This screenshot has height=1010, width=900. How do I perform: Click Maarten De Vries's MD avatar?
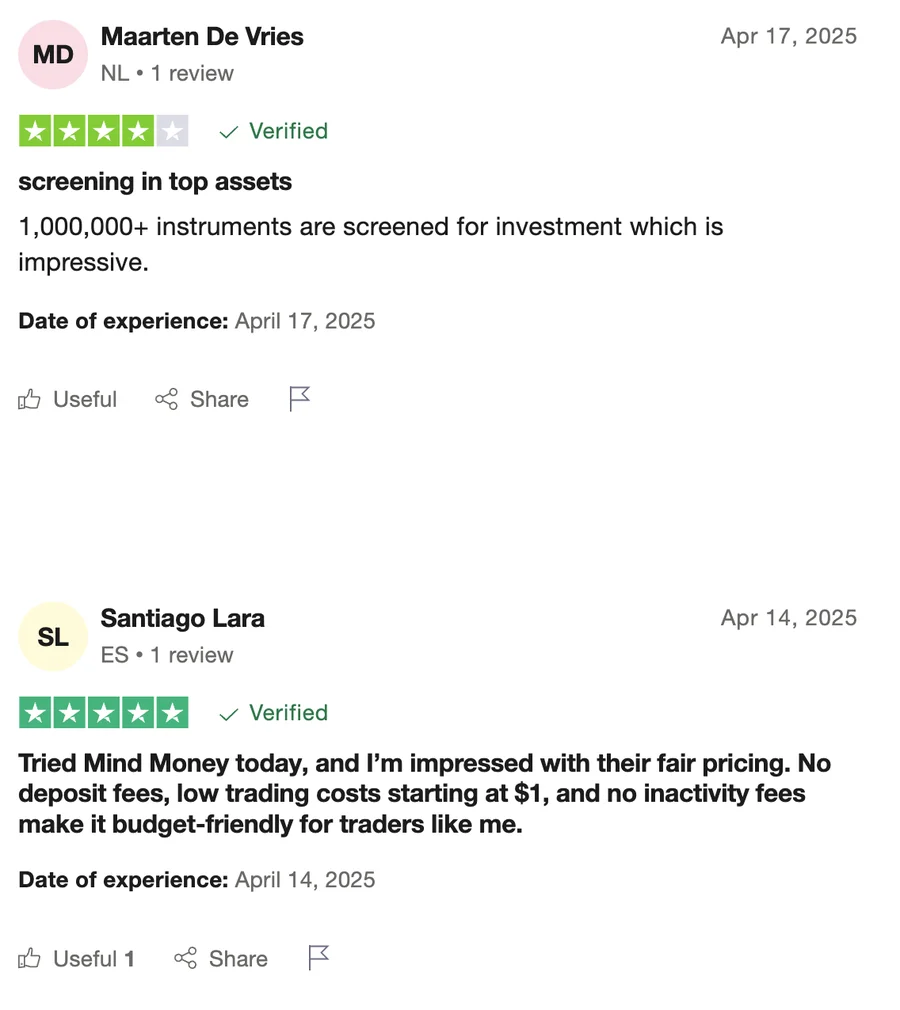click(x=53, y=54)
